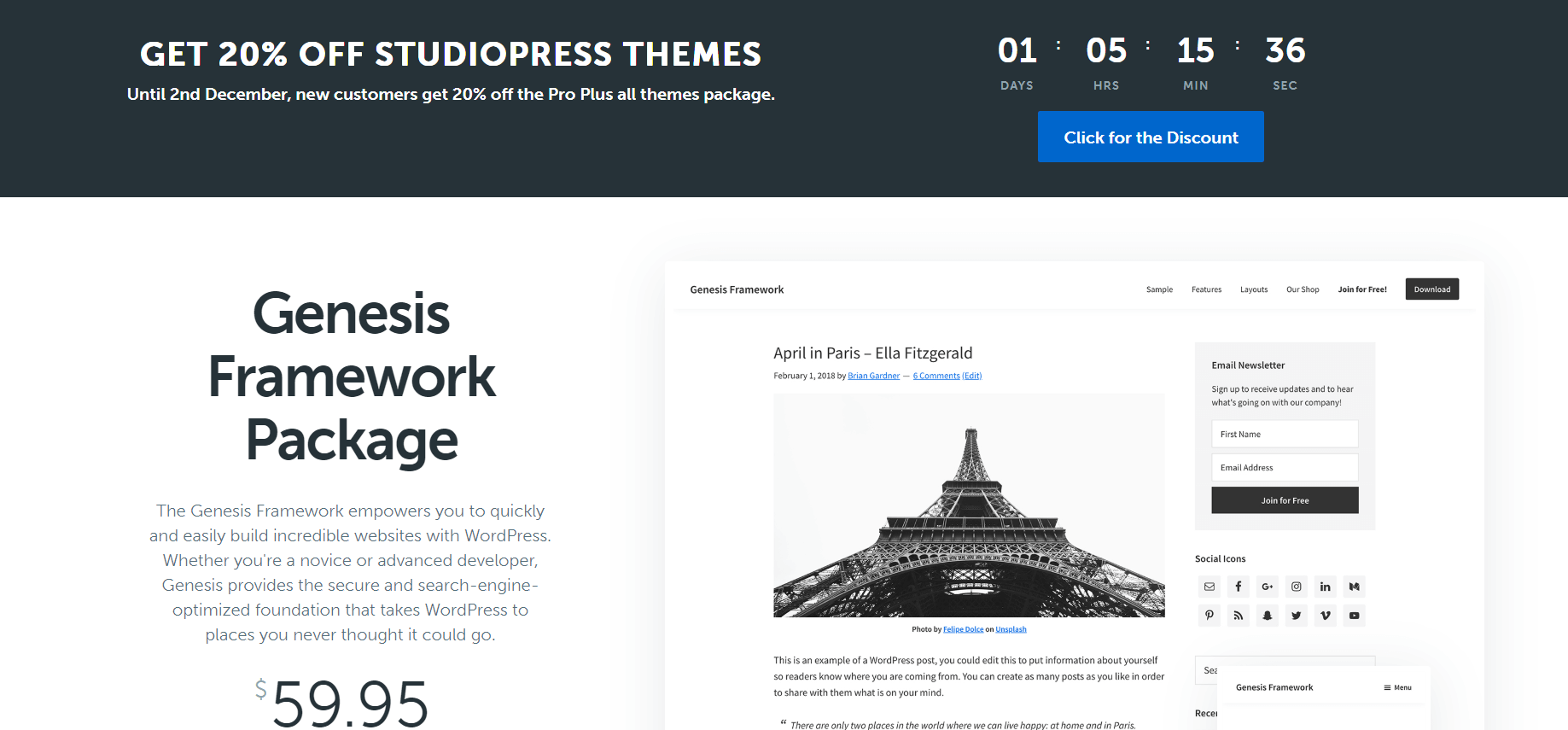Open the Felipe Dolce photo credit link
Viewport: 1568px width, 730px height.
click(x=963, y=629)
